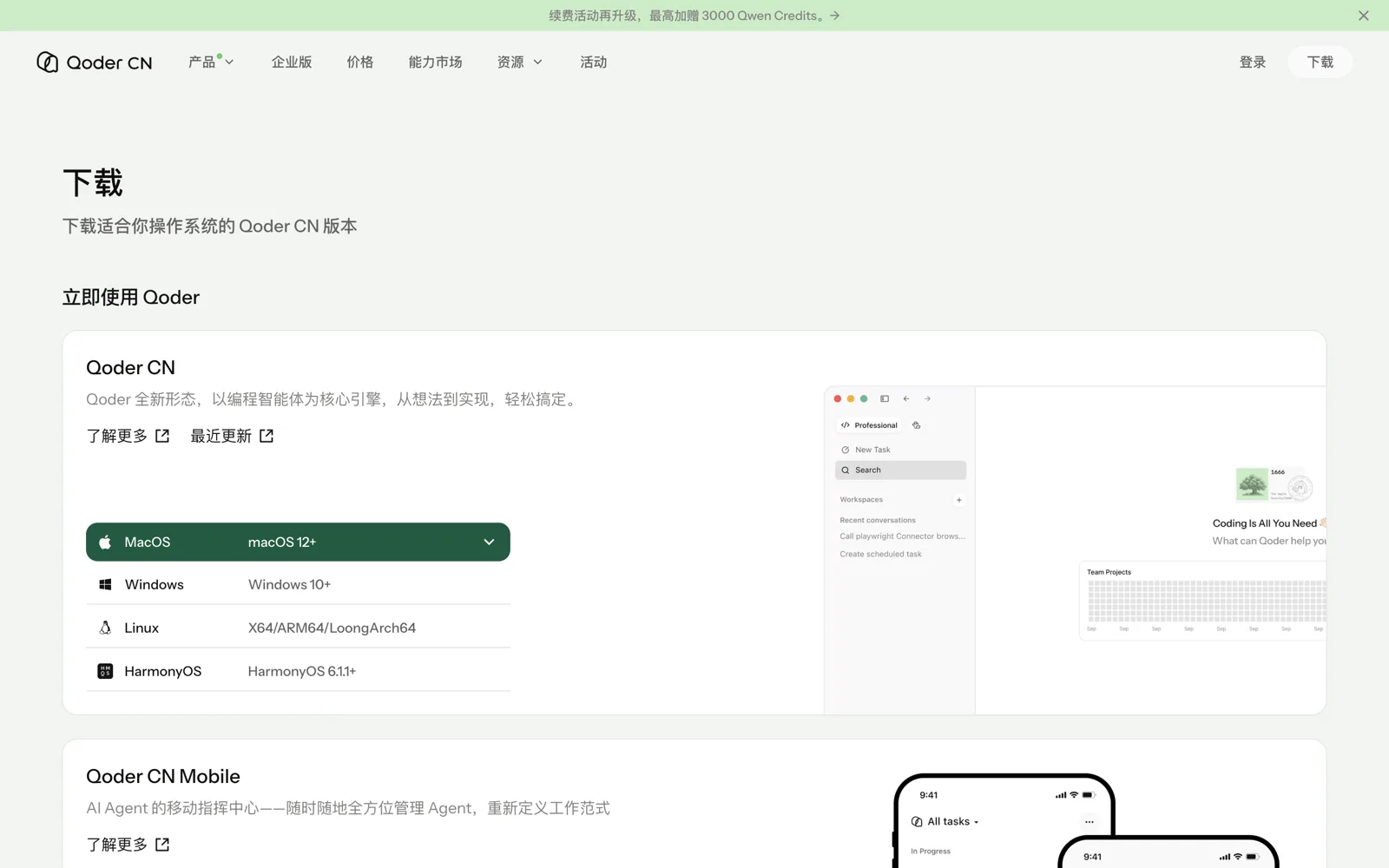
Task: Click the 下载 button in header
Action: tap(1320, 62)
